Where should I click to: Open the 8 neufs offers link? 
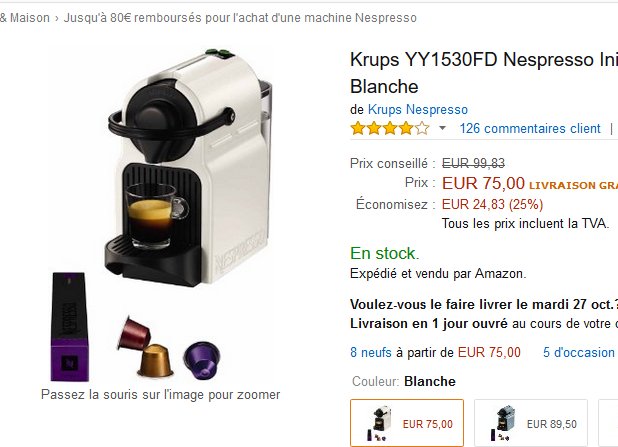tap(371, 352)
